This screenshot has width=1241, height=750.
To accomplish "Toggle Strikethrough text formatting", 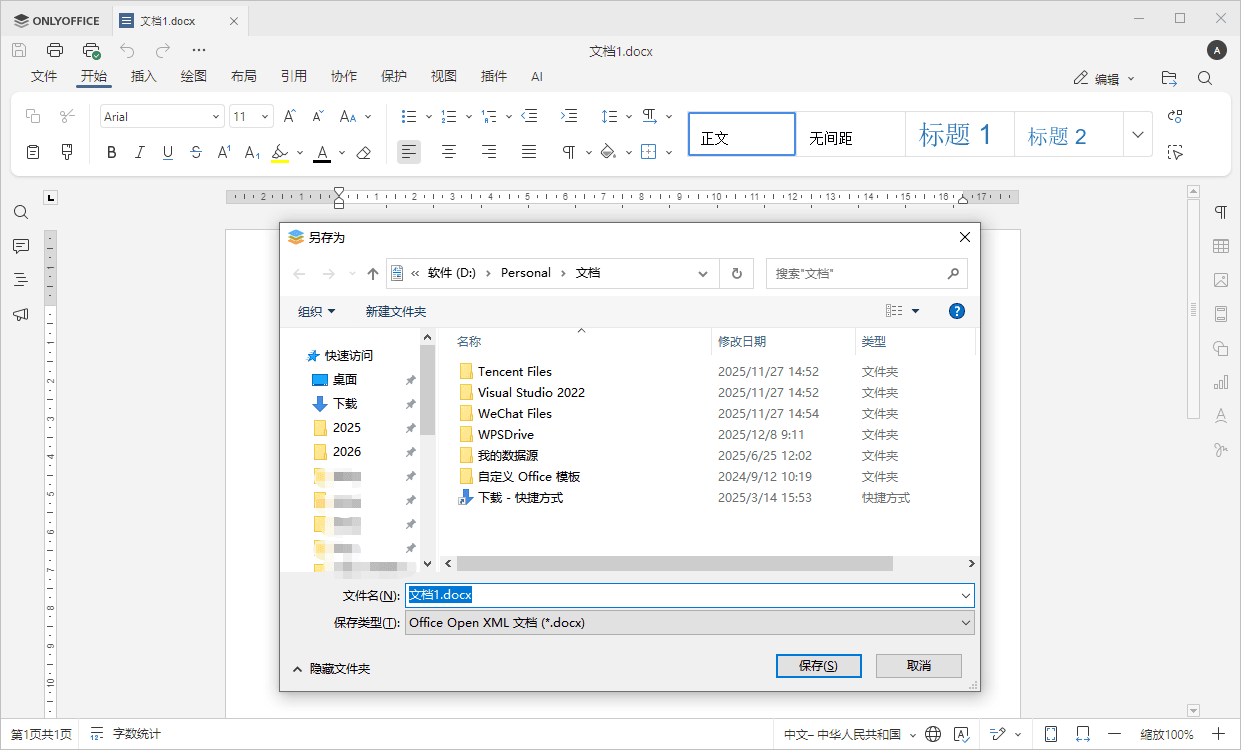I will click(x=196, y=153).
